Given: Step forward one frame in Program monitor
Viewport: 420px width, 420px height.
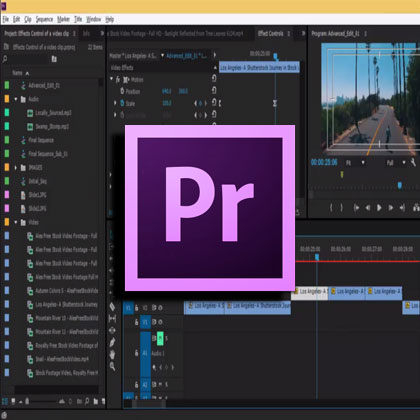Looking at the screenshot, I should coord(391,208).
